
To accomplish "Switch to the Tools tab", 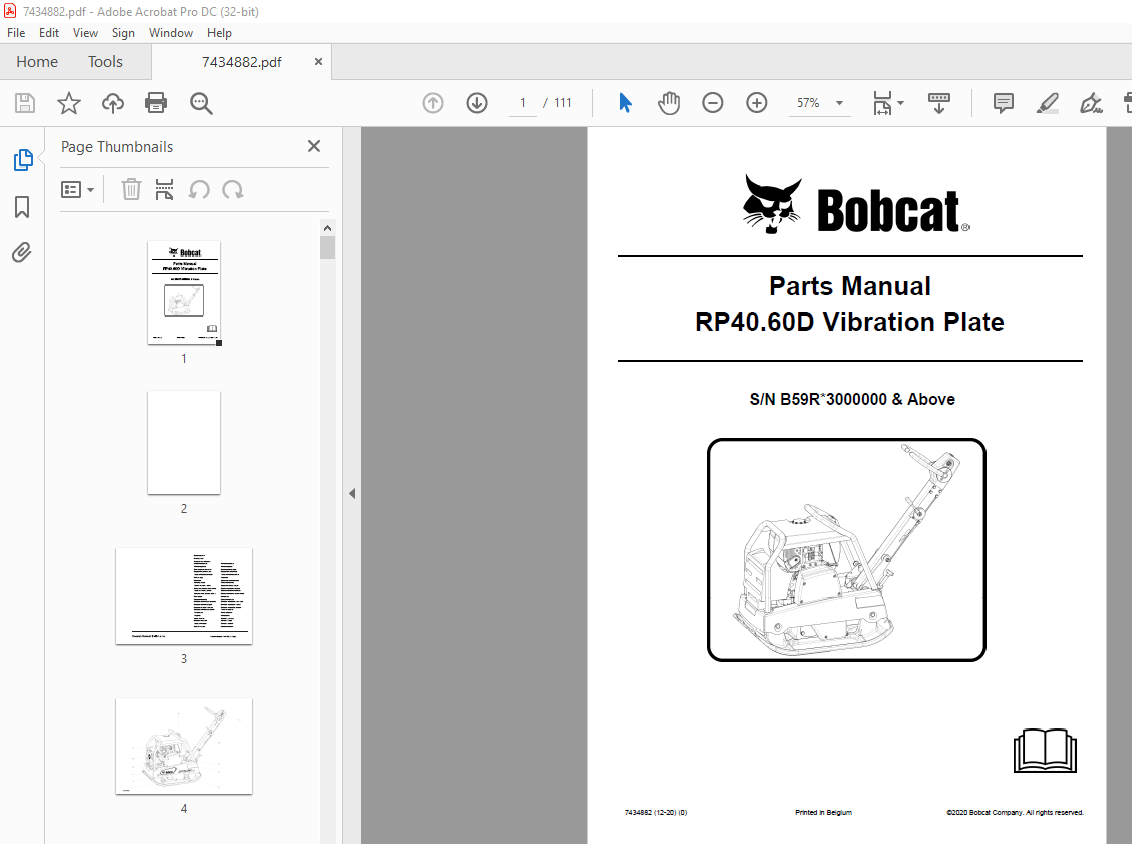I will click(105, 62).
